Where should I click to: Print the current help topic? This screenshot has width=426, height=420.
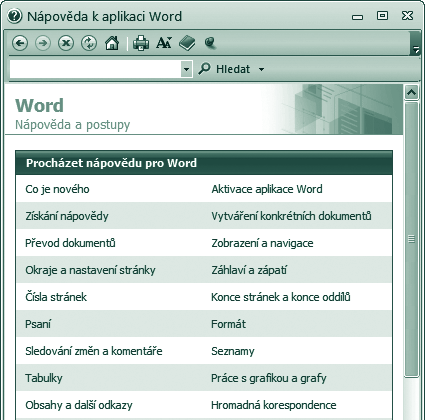click(x=141, y=43)
